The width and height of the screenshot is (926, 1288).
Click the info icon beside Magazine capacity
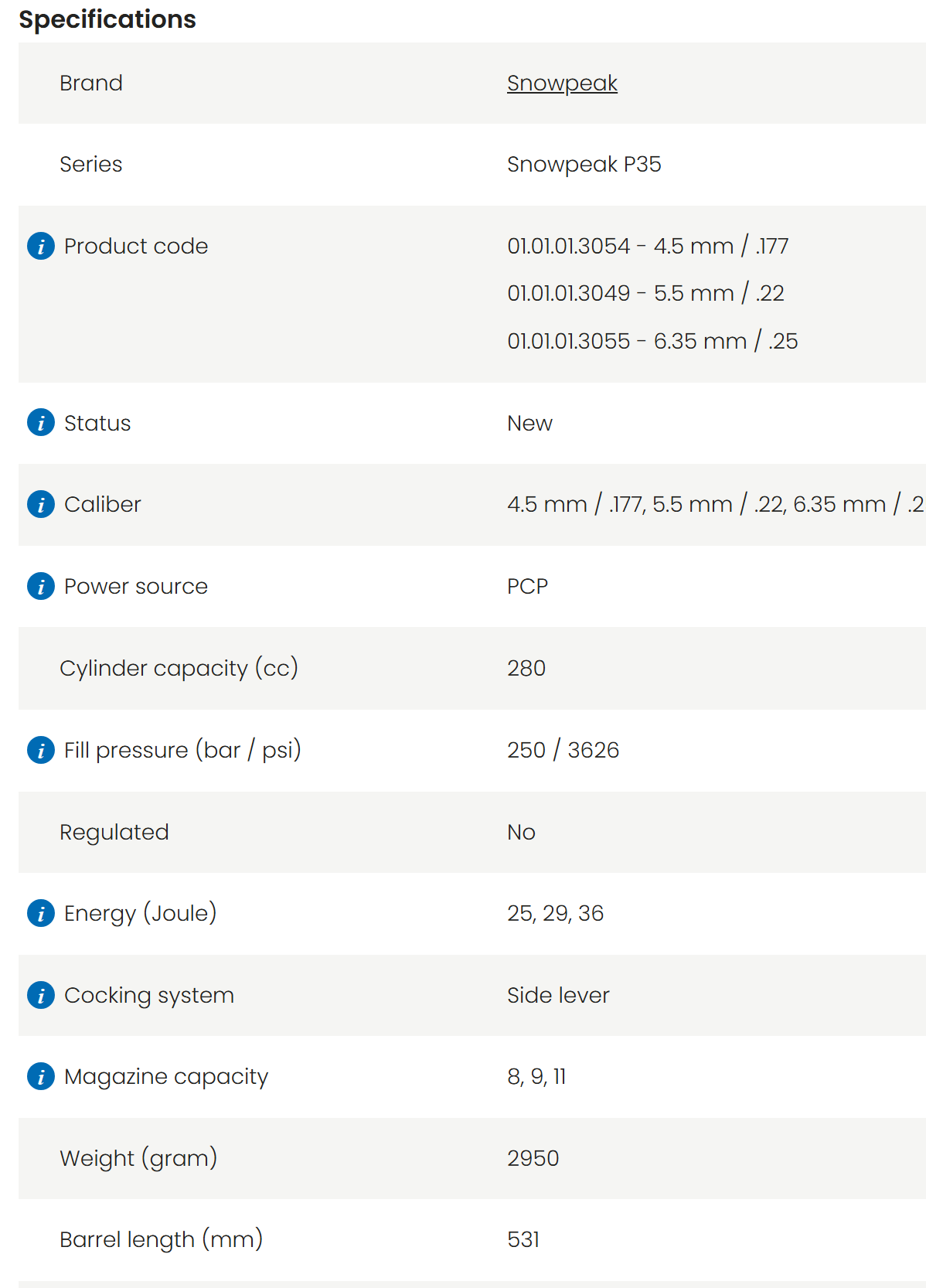(x=41, y=1076)
